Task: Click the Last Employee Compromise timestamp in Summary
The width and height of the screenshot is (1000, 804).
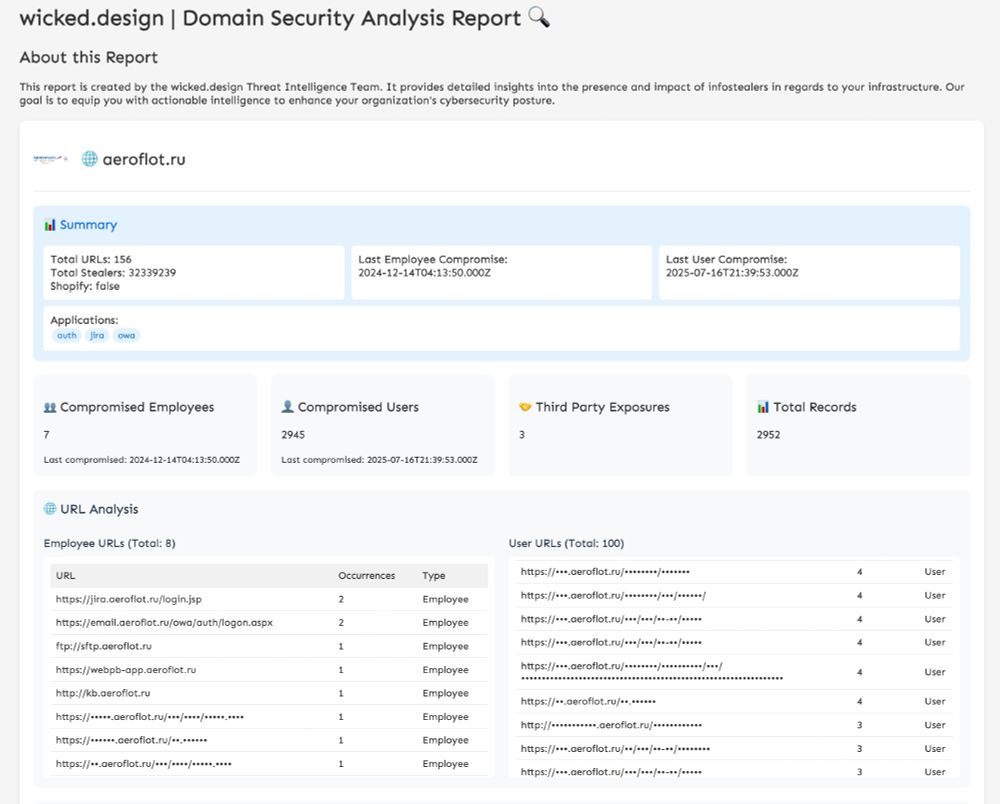Action: pyautogui.click(x=424, y=273)
